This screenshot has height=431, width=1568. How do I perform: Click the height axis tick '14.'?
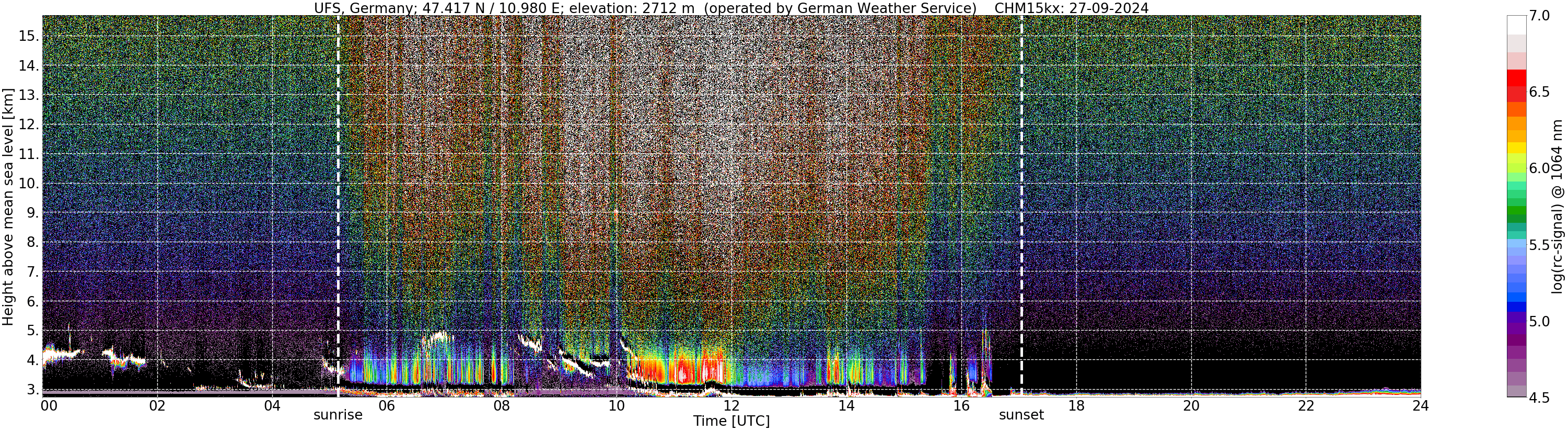point(29,66)
